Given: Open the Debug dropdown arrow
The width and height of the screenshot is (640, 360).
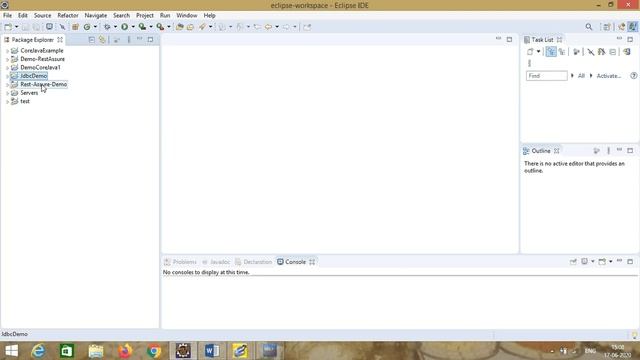Looking at the screenshot, I should (x=115, y=27).
